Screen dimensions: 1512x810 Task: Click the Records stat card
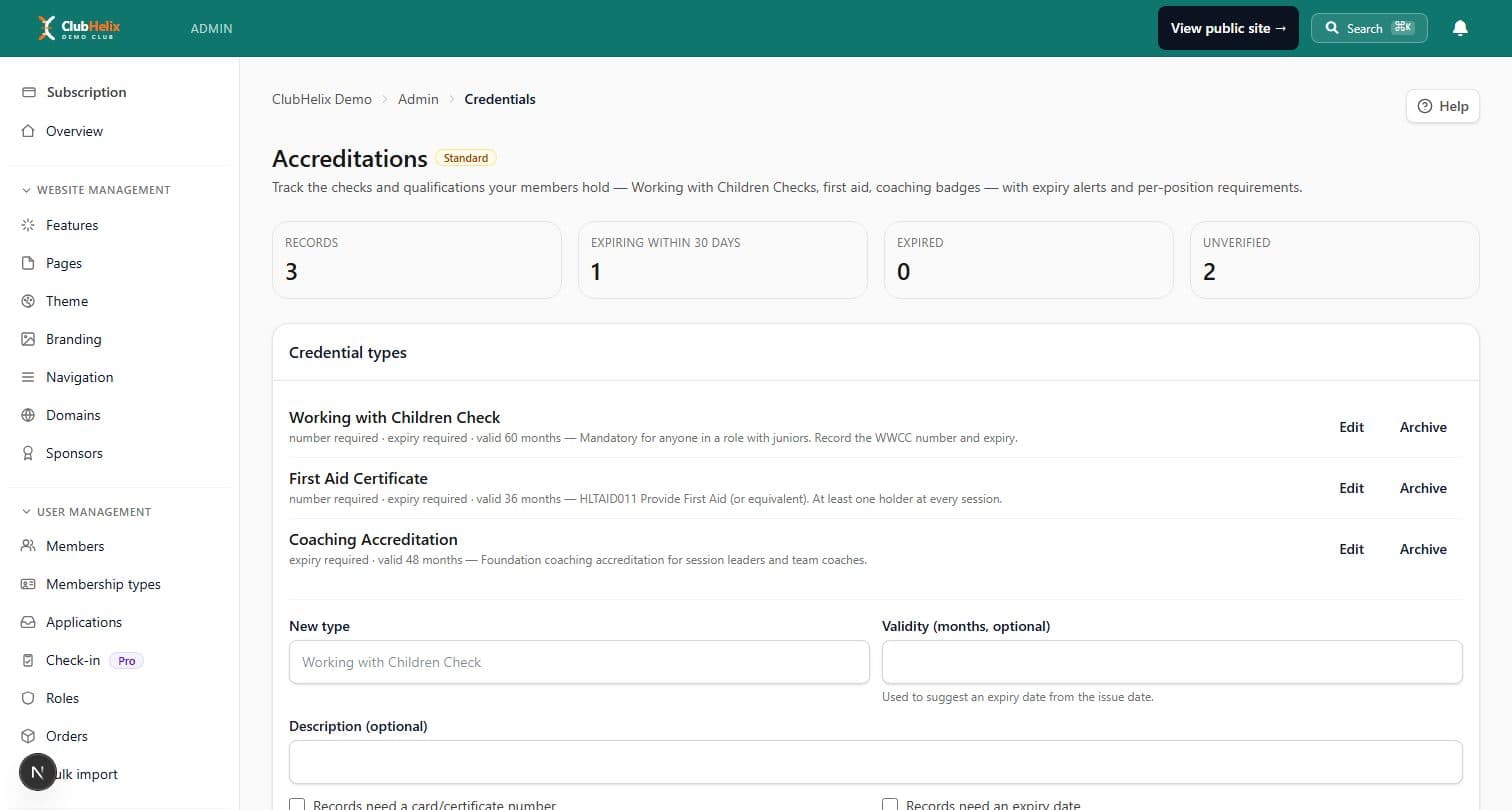[417, 260]
